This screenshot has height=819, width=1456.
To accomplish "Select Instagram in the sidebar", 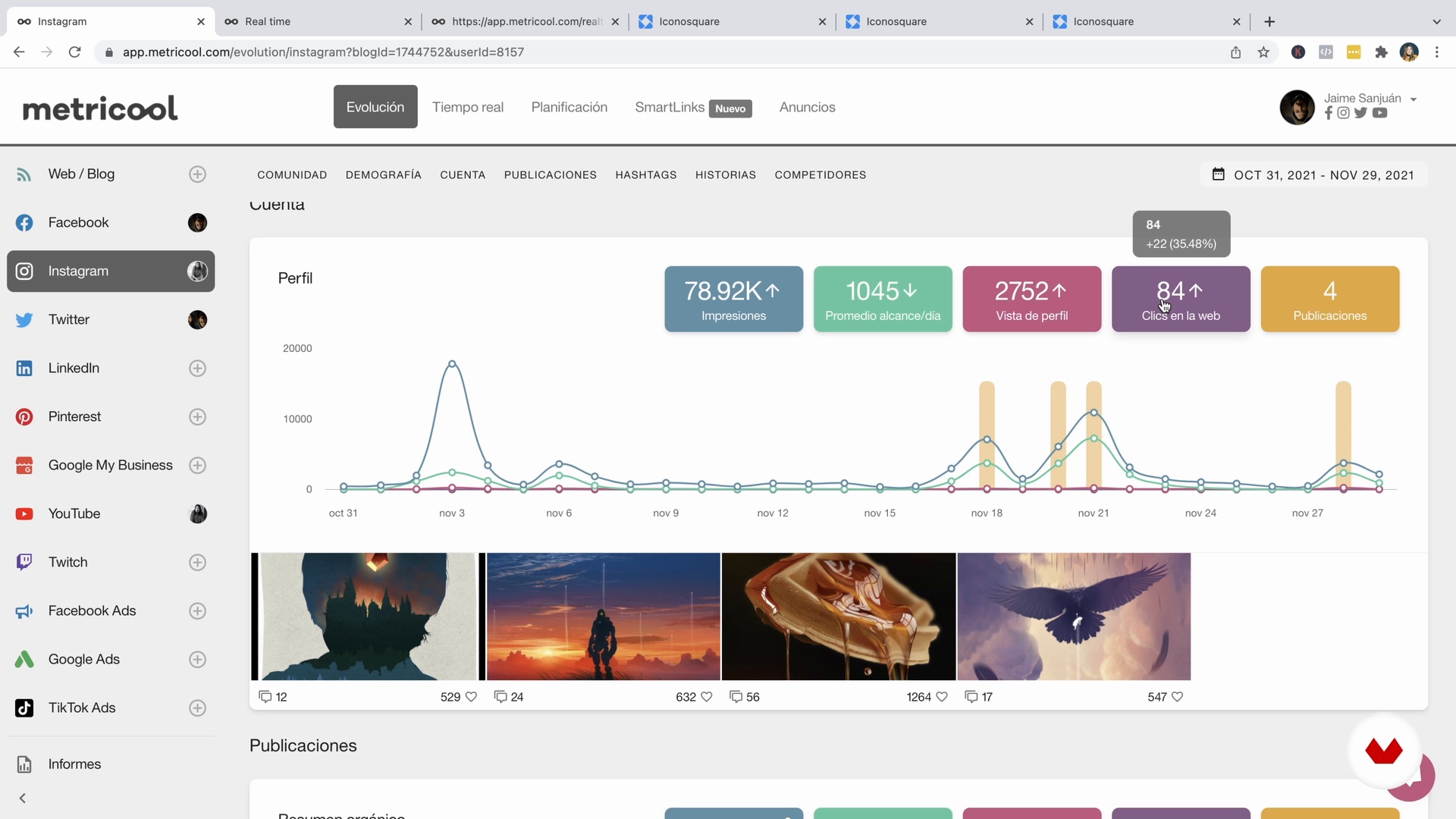I will tap(111, 271).
